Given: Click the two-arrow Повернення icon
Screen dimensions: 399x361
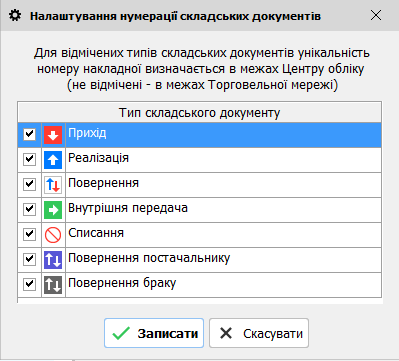Looking at the screenshot, I should (x=53, y=185).
